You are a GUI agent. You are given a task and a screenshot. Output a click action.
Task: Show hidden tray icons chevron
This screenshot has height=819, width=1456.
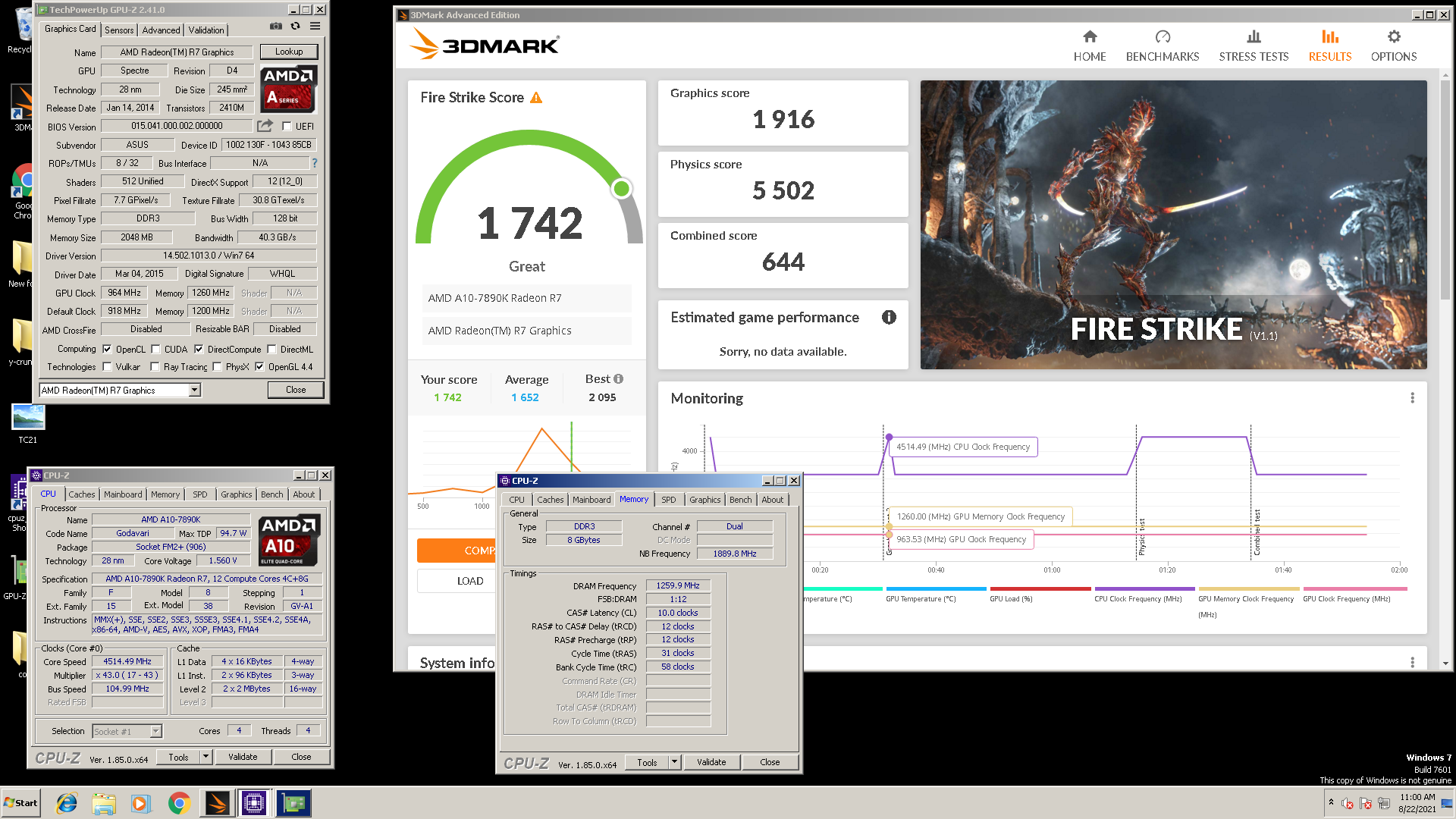pyautogui.click(x=1331, y=802)
